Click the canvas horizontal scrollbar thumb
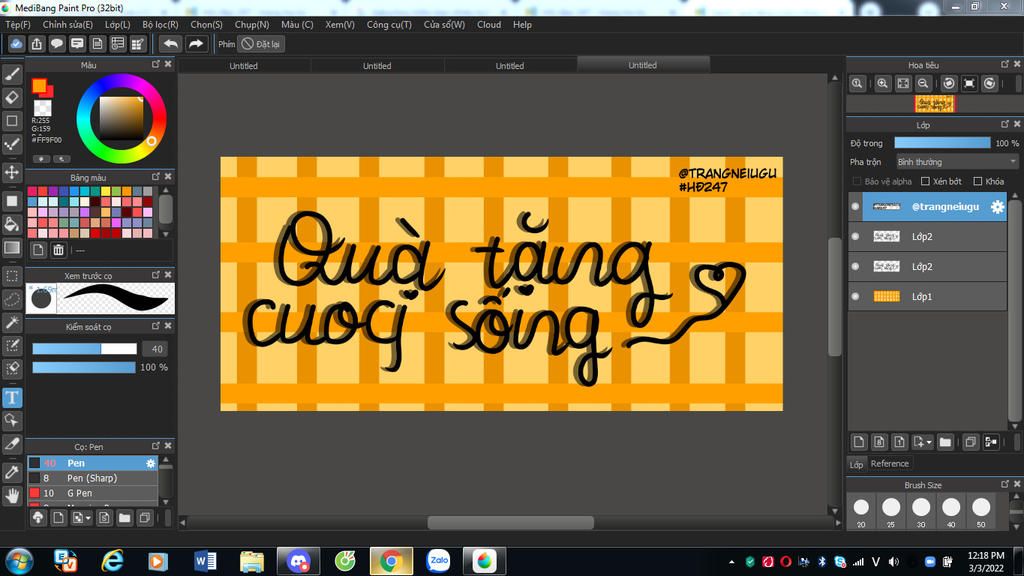The image size is (1024, 576). [x=511, y=522]
